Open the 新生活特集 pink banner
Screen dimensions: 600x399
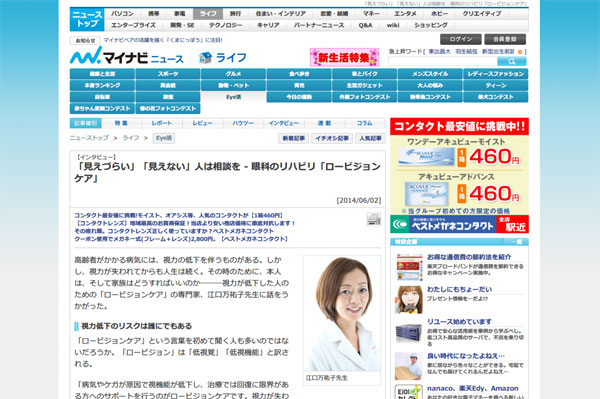click(x=344, y=57)
